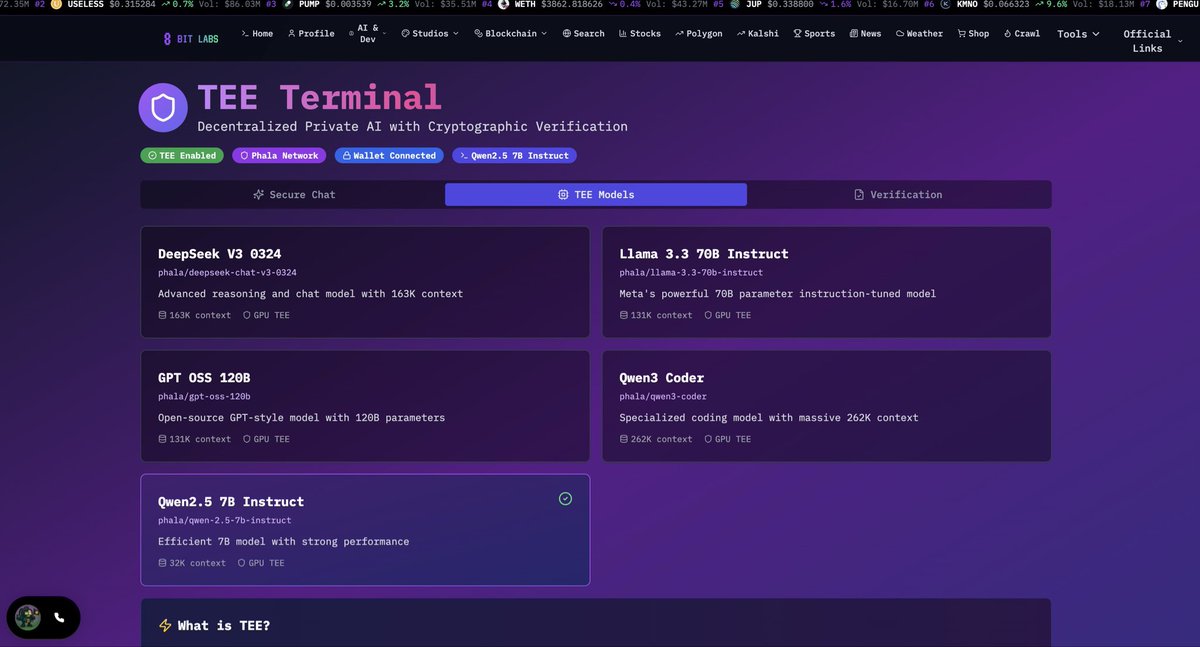
Task: Select the DeepSeek V3 0324 model card
Action: click(365, 282)
